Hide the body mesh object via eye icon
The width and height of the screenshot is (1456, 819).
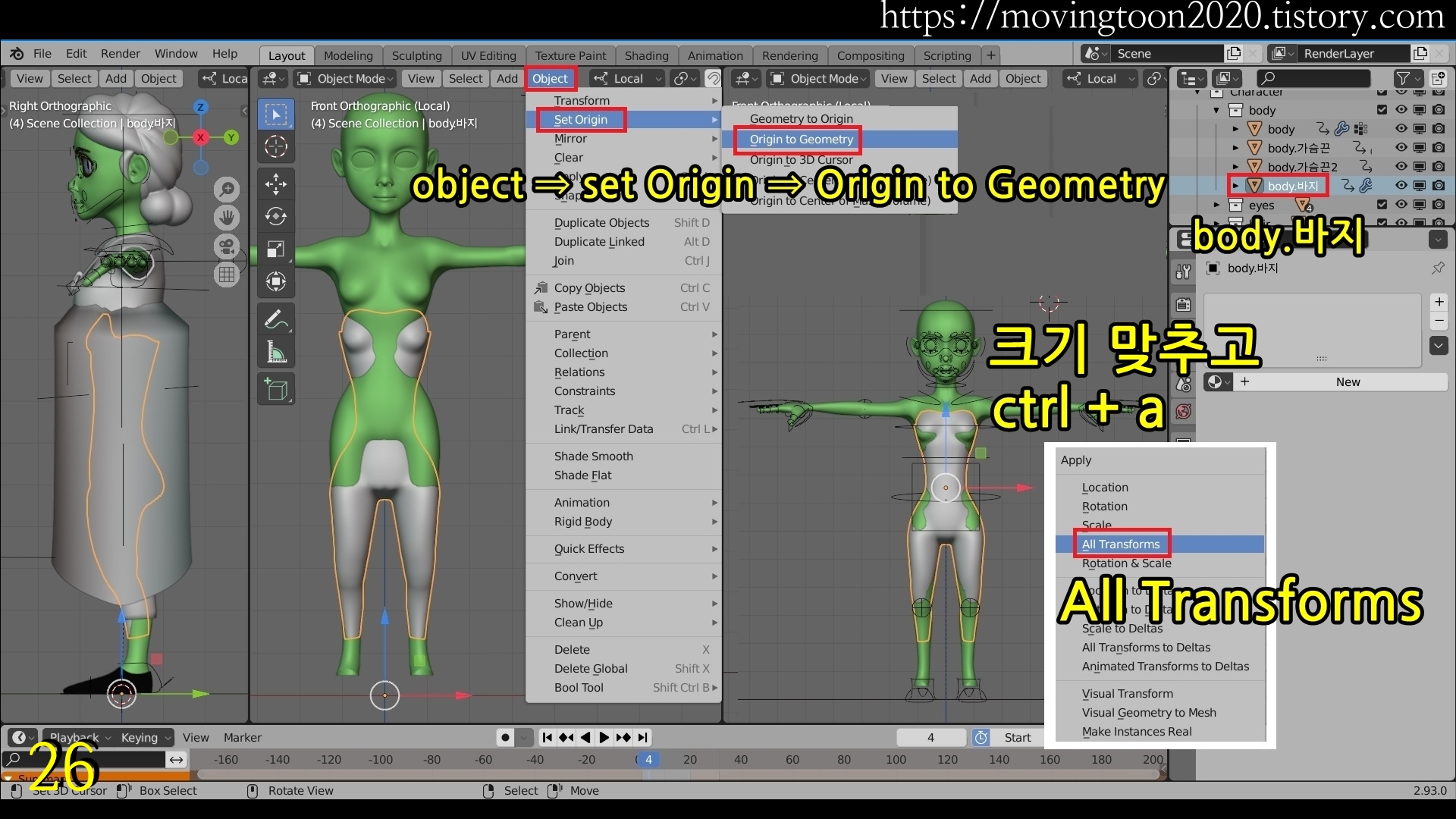1401,129
